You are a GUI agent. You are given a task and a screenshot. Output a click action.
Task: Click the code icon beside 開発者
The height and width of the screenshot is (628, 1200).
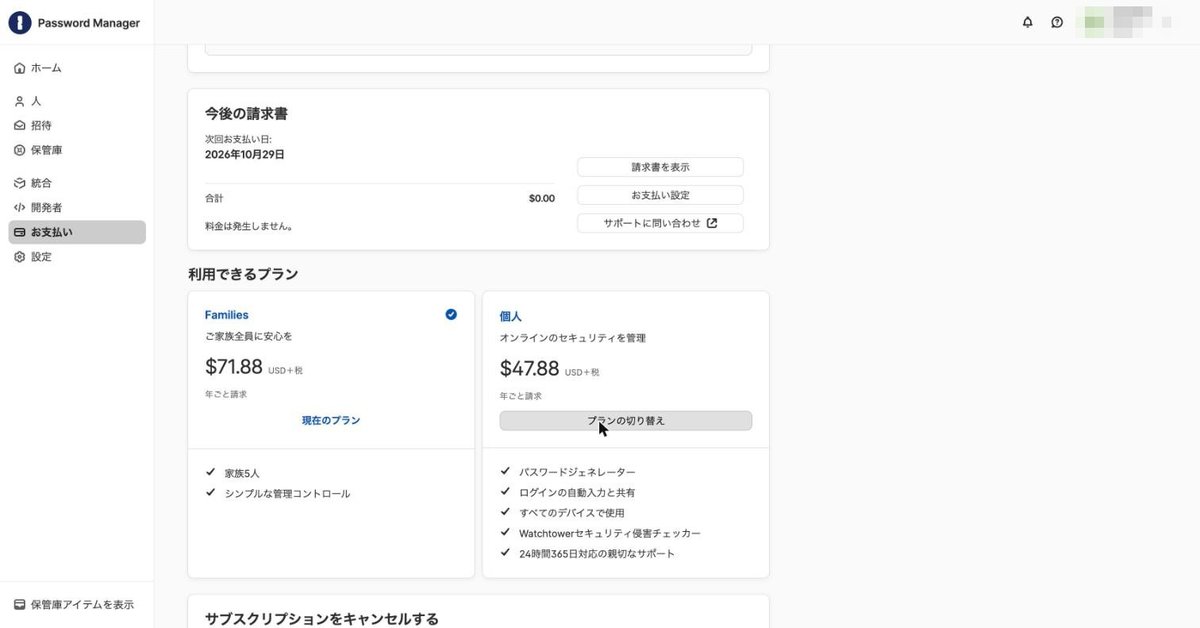click(19, 208)
